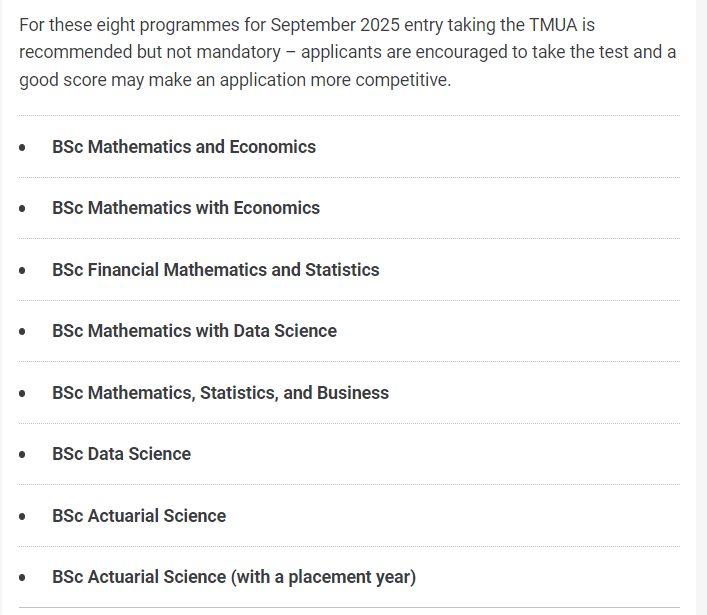
Task: Click the bullet beside BSc Mathematics with Economics
Action: click(22, 208)
